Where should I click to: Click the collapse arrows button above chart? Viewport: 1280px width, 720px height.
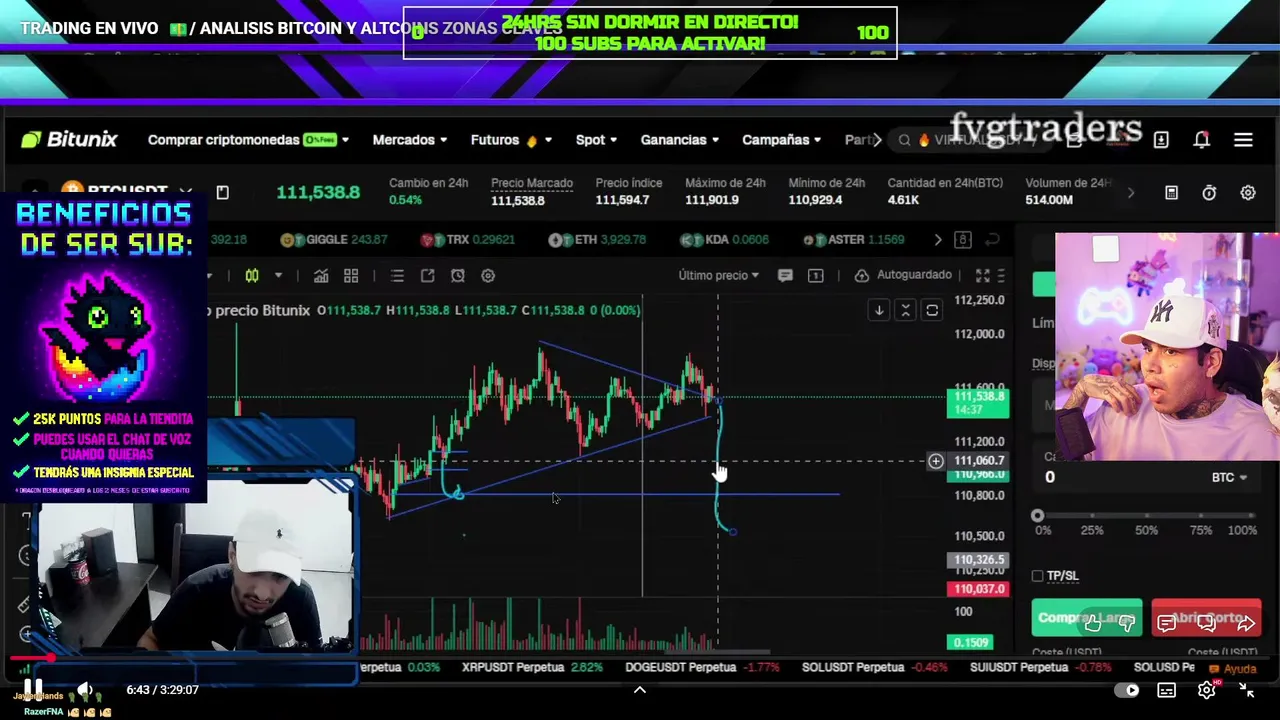[x=906, y=310]
